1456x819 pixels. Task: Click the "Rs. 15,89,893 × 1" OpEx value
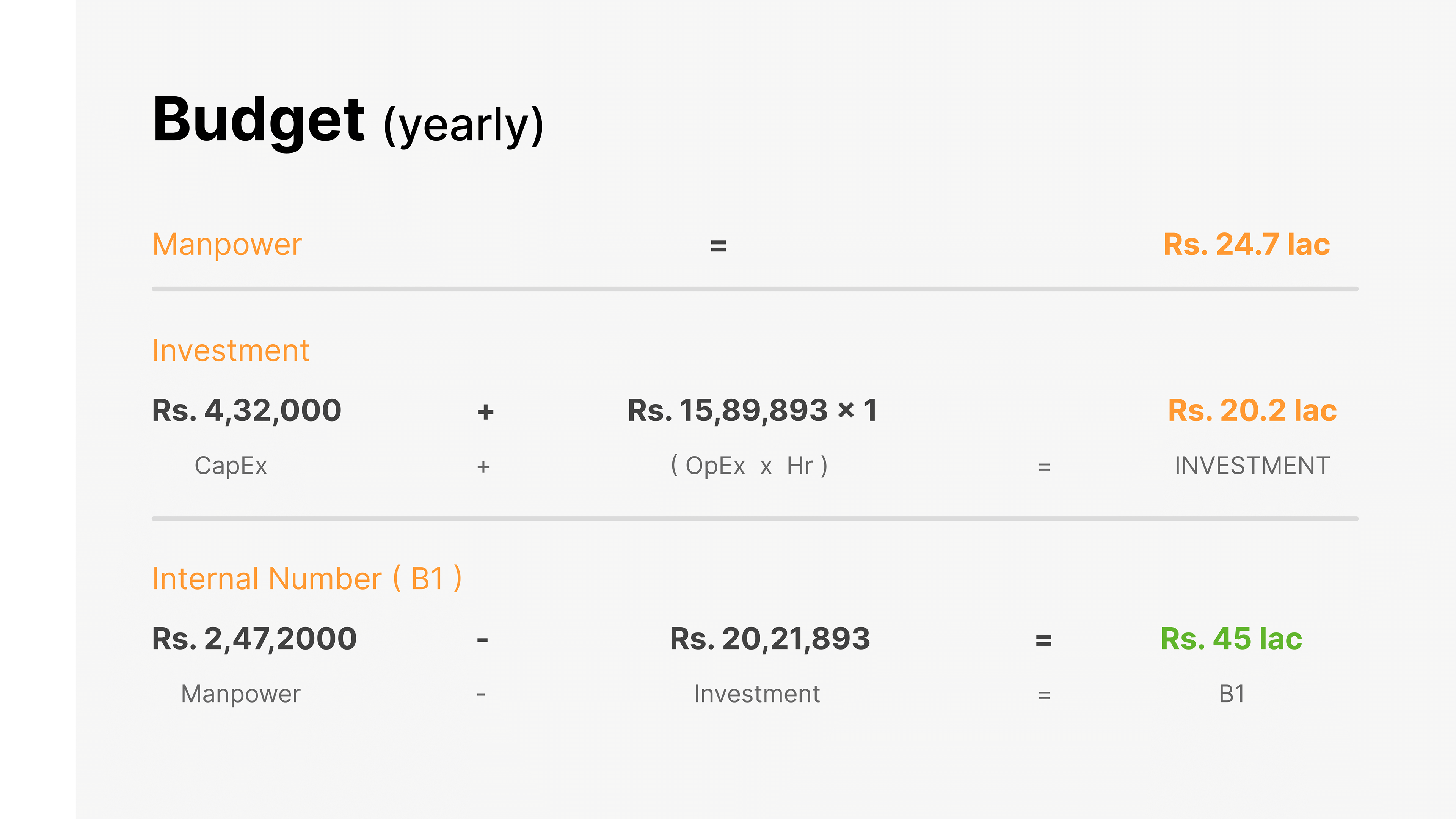[x=752, y=410]
